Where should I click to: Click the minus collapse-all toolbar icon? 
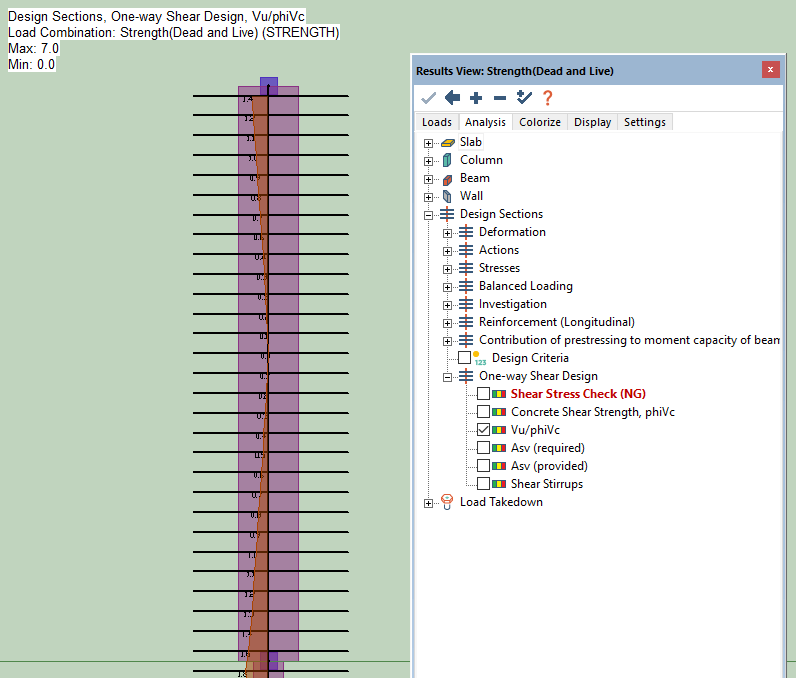tap(500, 98)
